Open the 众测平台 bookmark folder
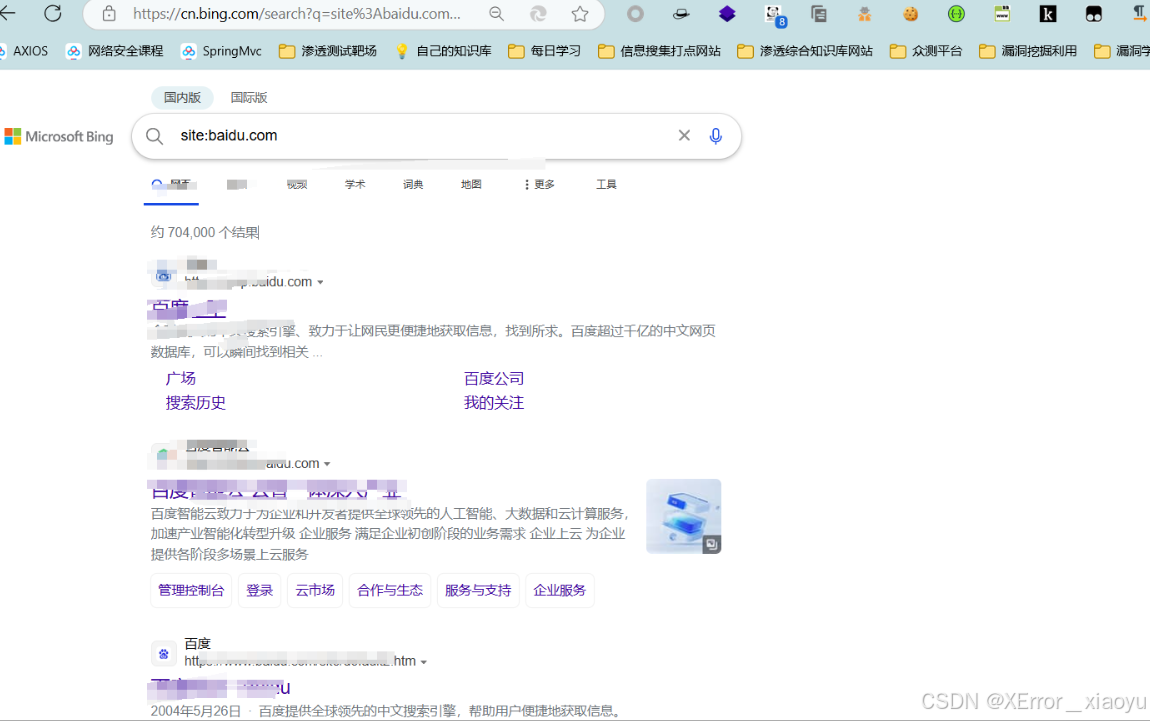The height and width of the screenshot is (721, 1150). click(926, 51)
